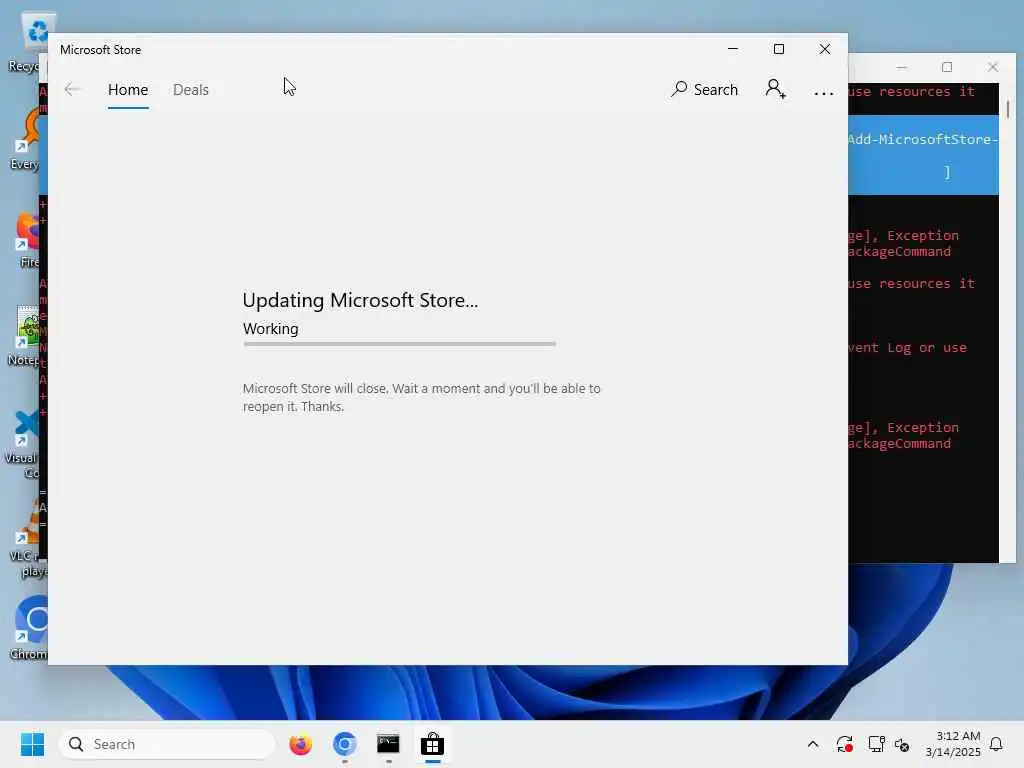Click the terminal window scrollbar

[x=1008, y=108]
